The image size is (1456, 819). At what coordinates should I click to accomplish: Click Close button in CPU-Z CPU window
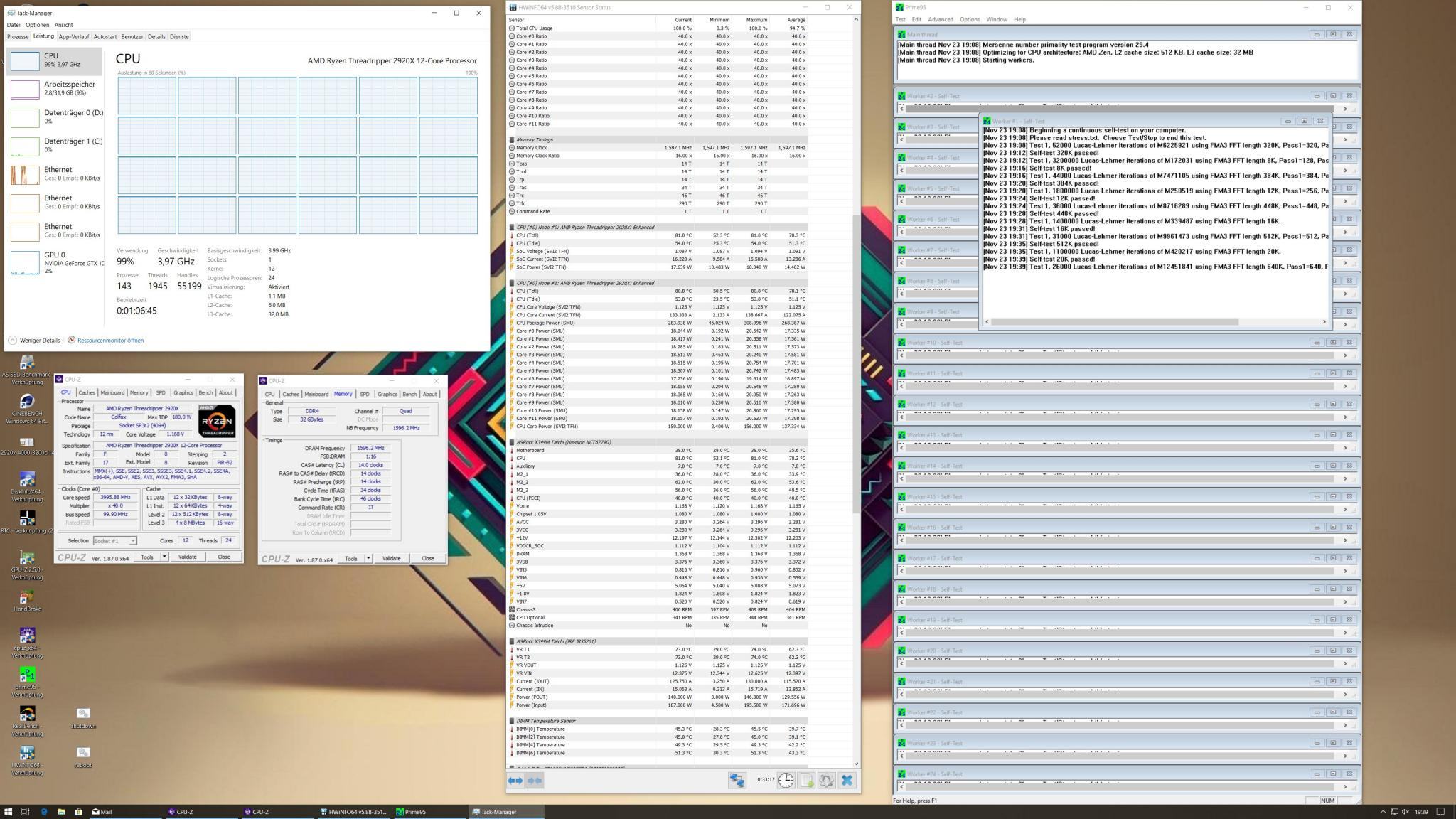tap(224, 557)
